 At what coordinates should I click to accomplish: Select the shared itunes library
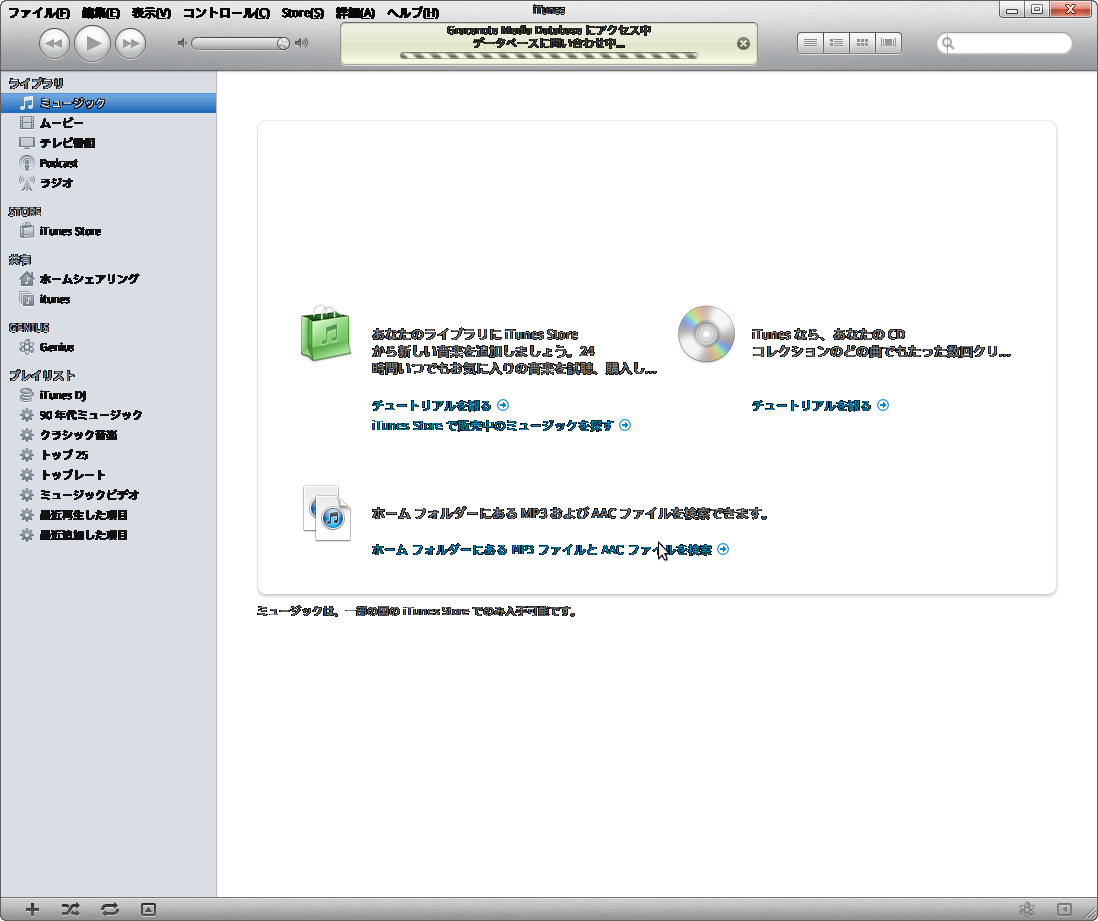[108, 299]
